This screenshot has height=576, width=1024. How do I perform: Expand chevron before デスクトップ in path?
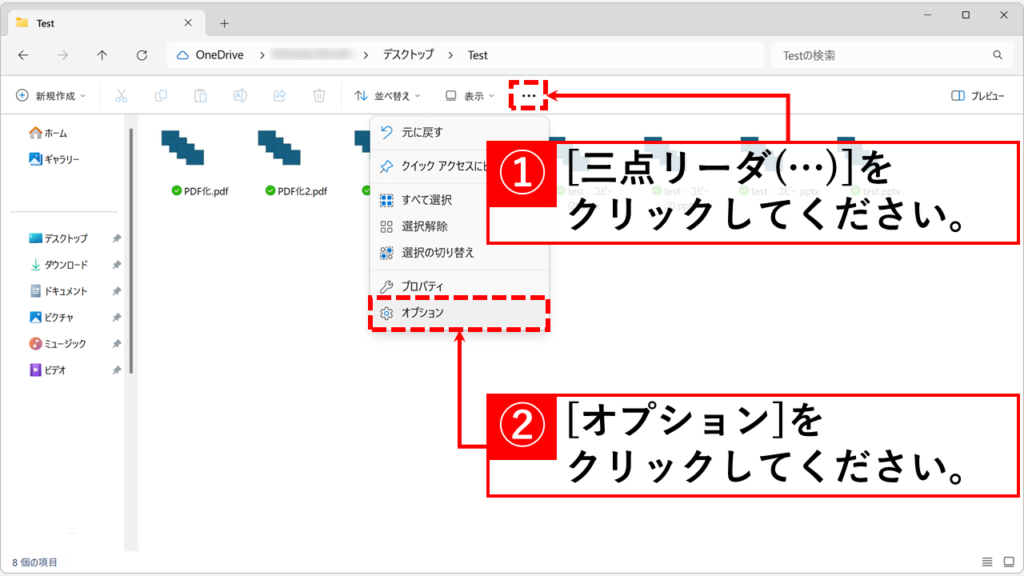(x=366, y=56)
